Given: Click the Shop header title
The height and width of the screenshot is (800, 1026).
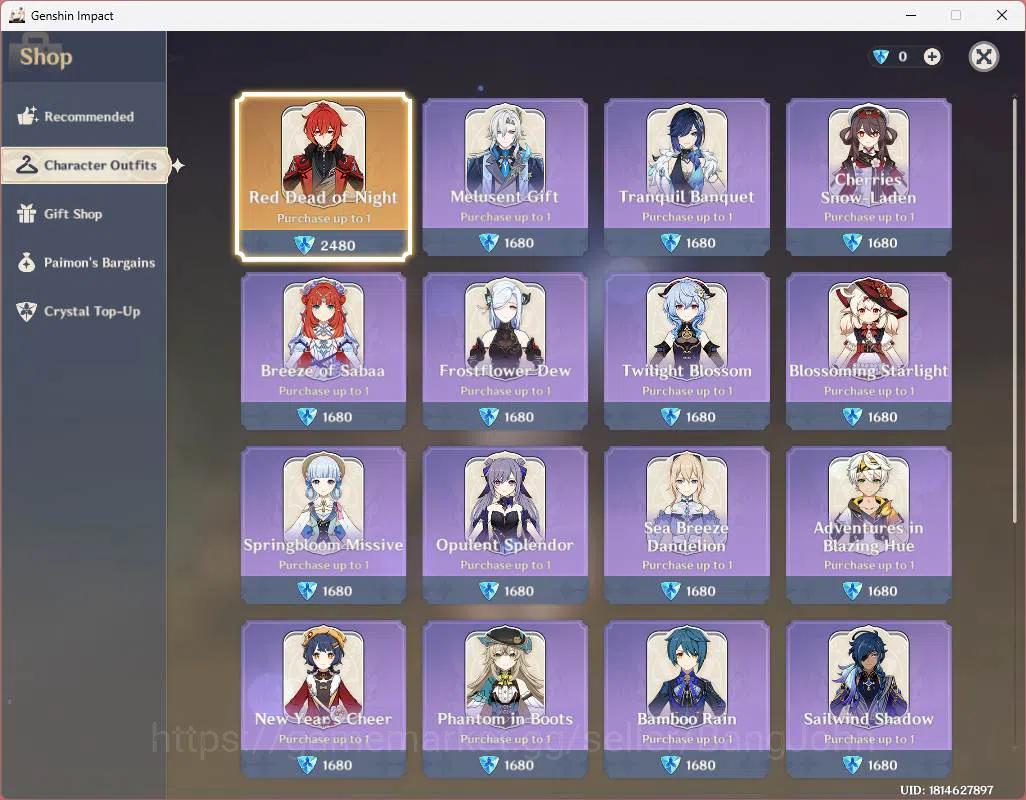Looking at the screenshot, I should point(46,57).
